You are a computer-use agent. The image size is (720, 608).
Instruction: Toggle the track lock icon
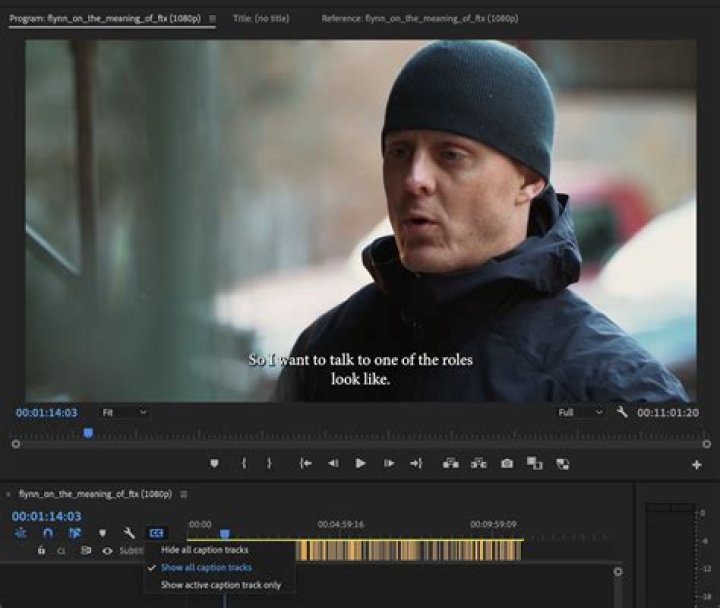tap(41, 551)
